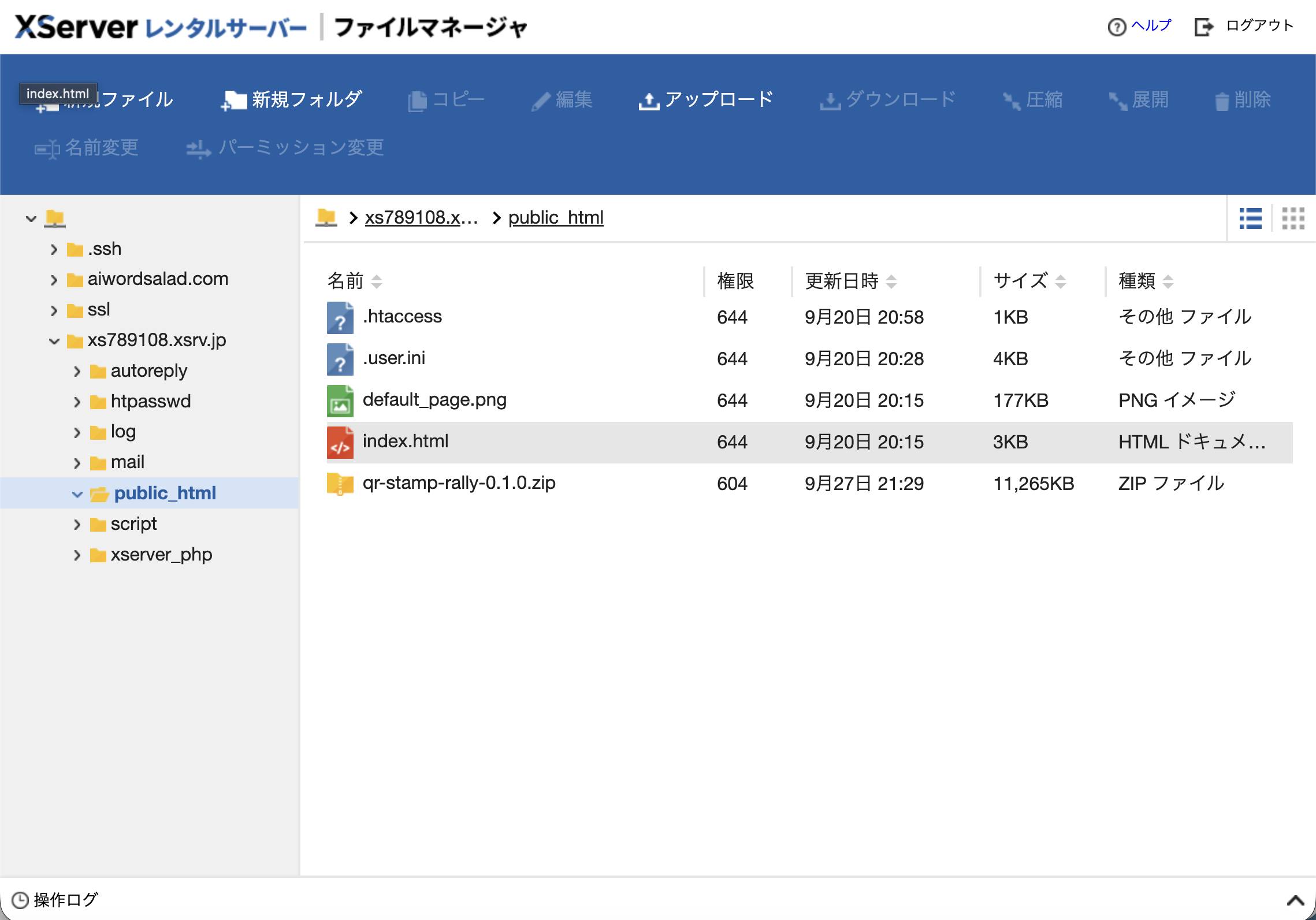Click the compress (圧縮) icon
The width and height of the screenshot is (1316, 920).
(1012, 101)
